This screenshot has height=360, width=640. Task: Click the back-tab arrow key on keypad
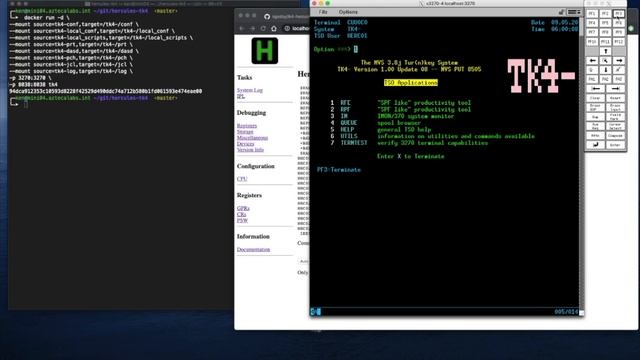point(596,89)
